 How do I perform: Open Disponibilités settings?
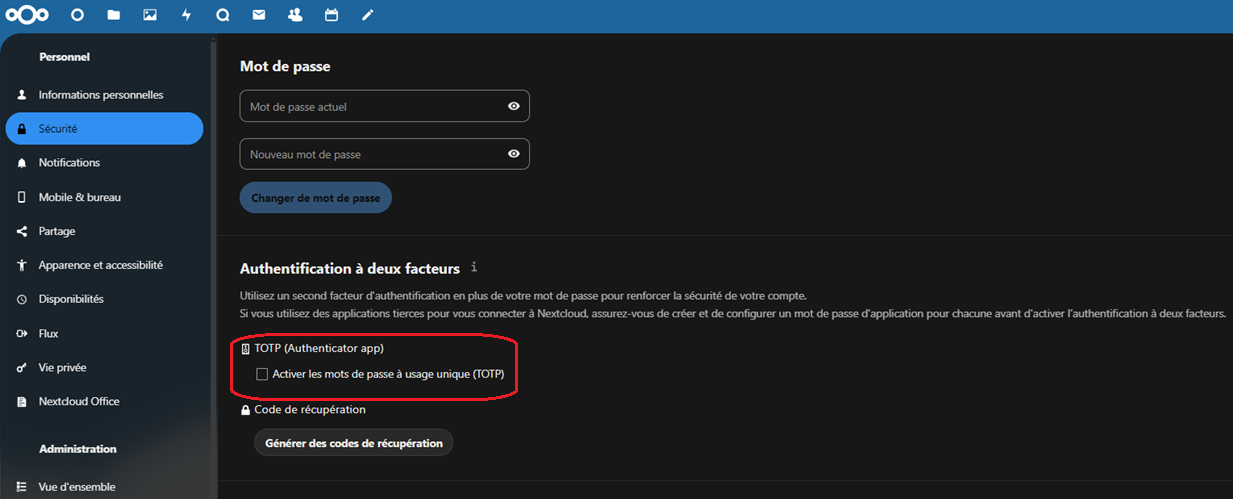pyautogui.click(x=104, y=299)
